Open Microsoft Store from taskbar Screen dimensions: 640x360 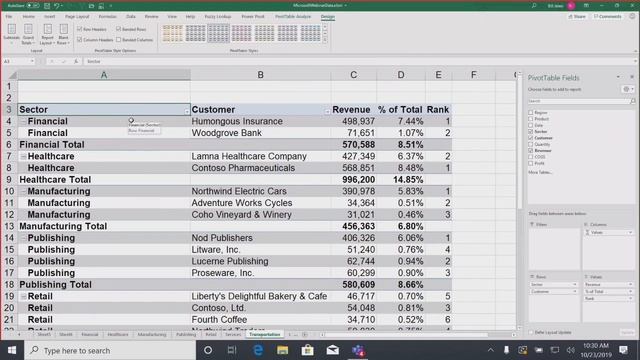307,350
